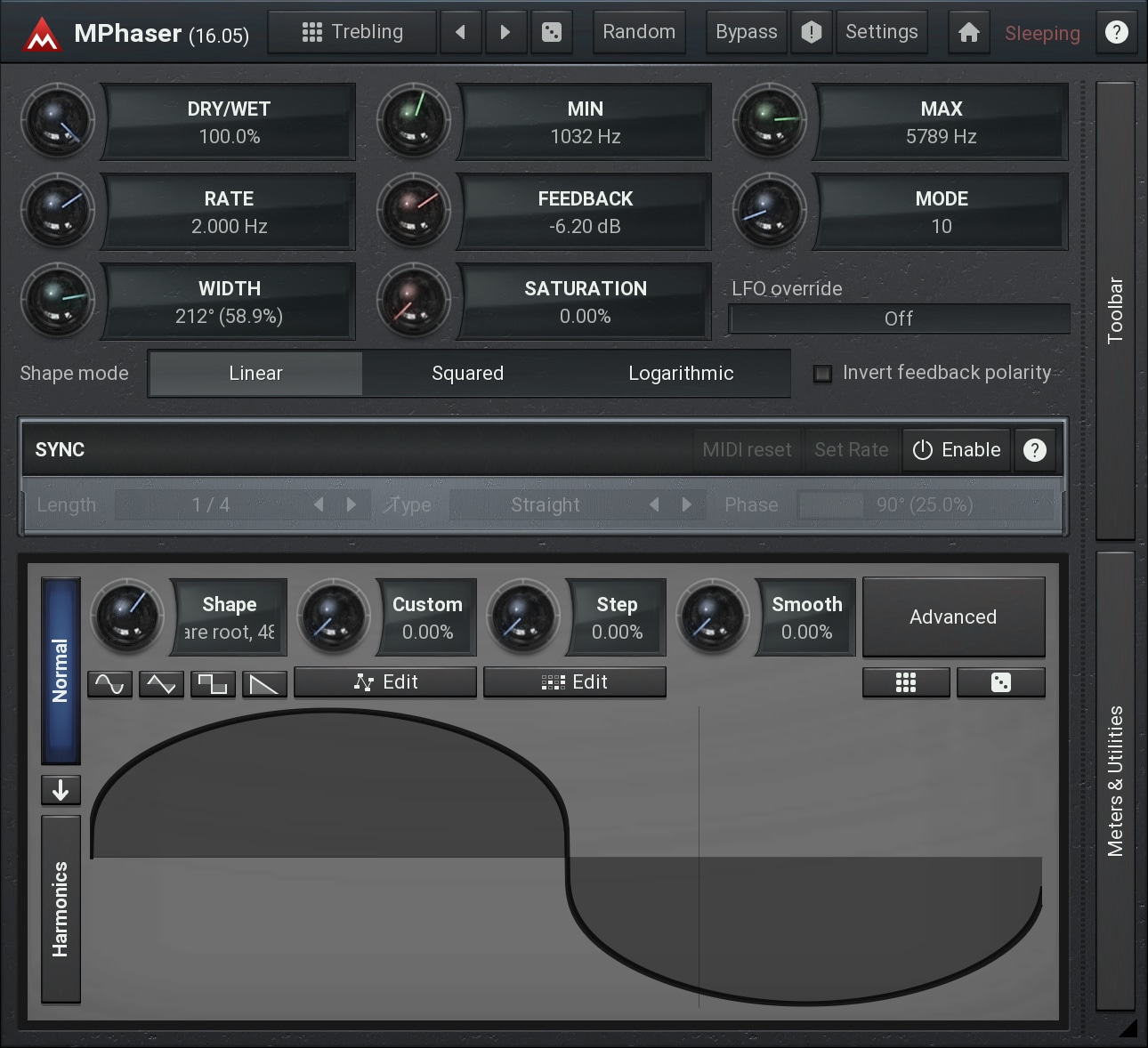Image resolution: width=1148 pixels, height=1048 pixels.
Task: Click the MIN frequency knob
Action: tap(414, 122)
